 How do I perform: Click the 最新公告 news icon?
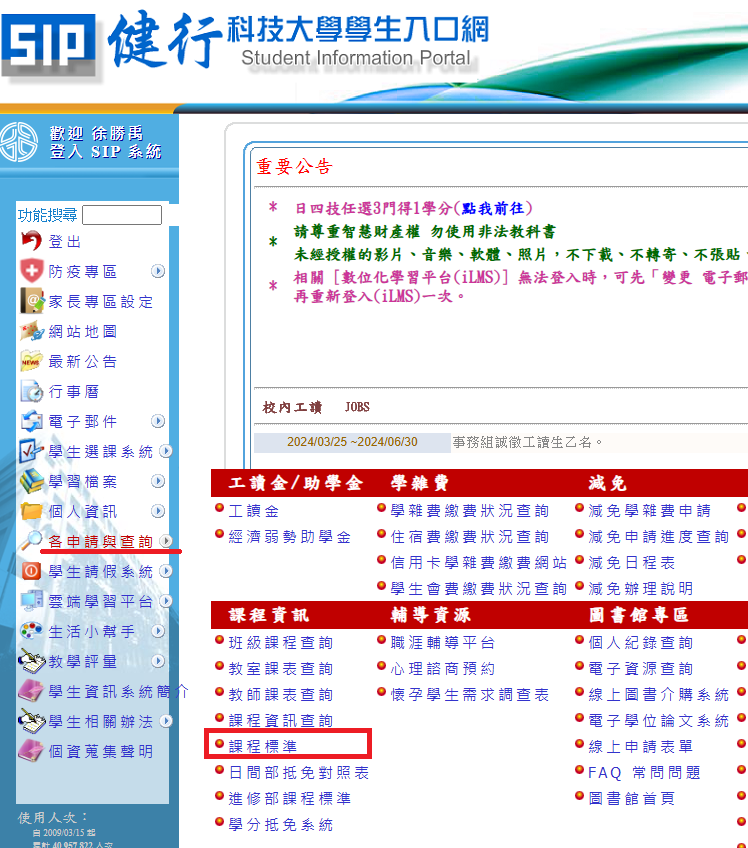tap(31, 361)
